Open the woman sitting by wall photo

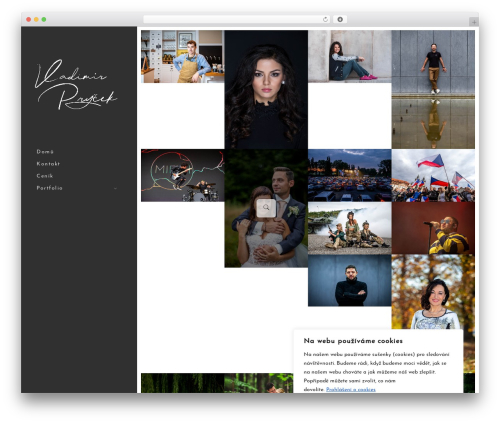[350, 56]
